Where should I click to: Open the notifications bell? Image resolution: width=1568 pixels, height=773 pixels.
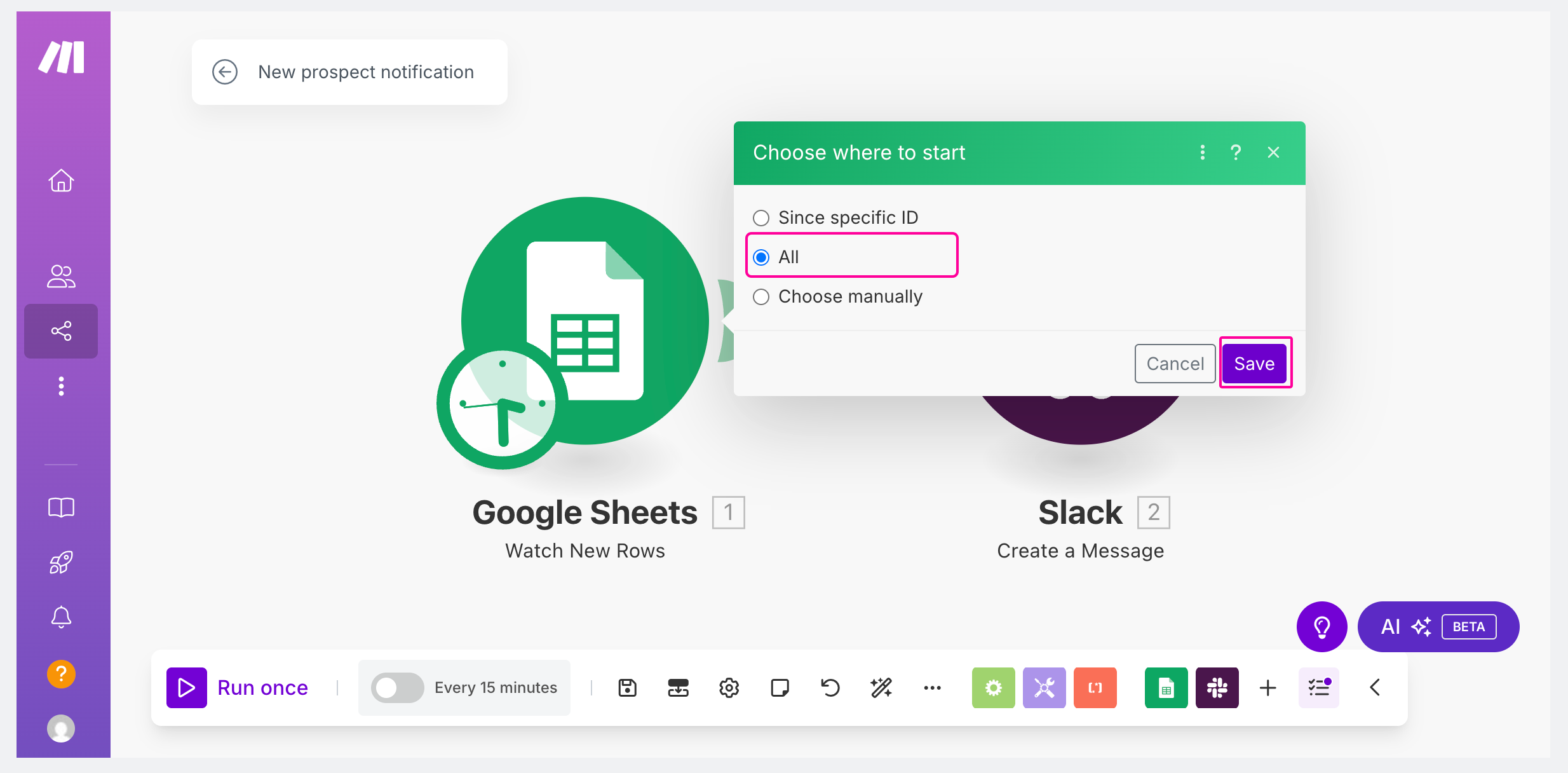[61, 617]
